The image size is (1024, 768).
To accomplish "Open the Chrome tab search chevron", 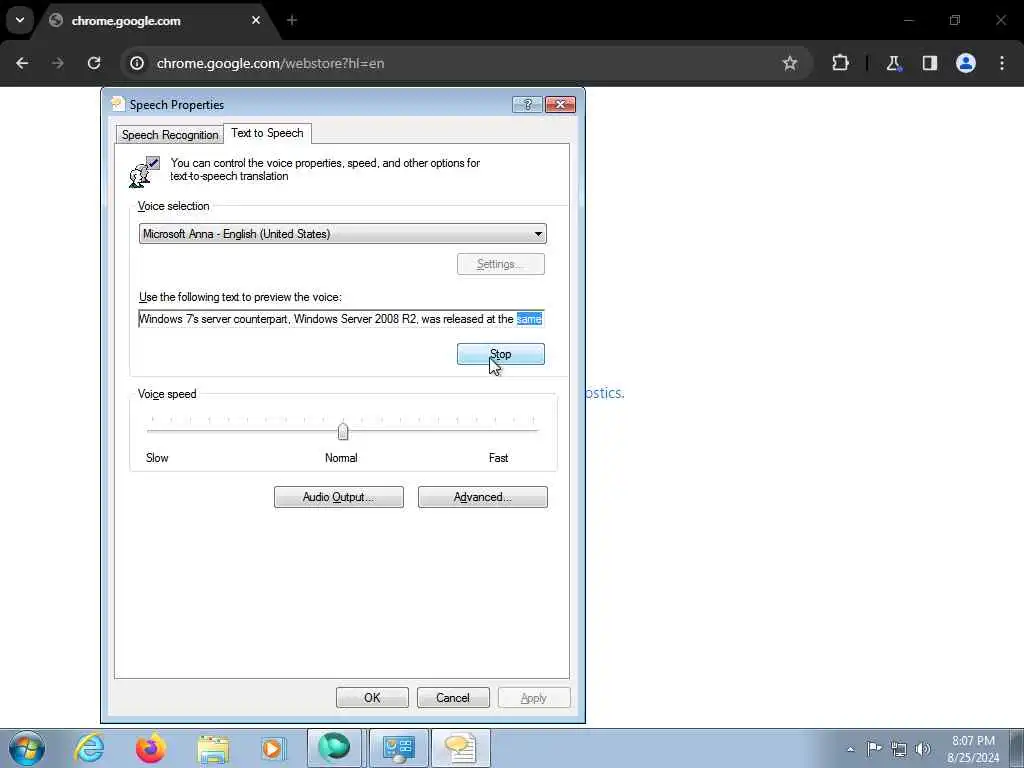I will 20,20.
